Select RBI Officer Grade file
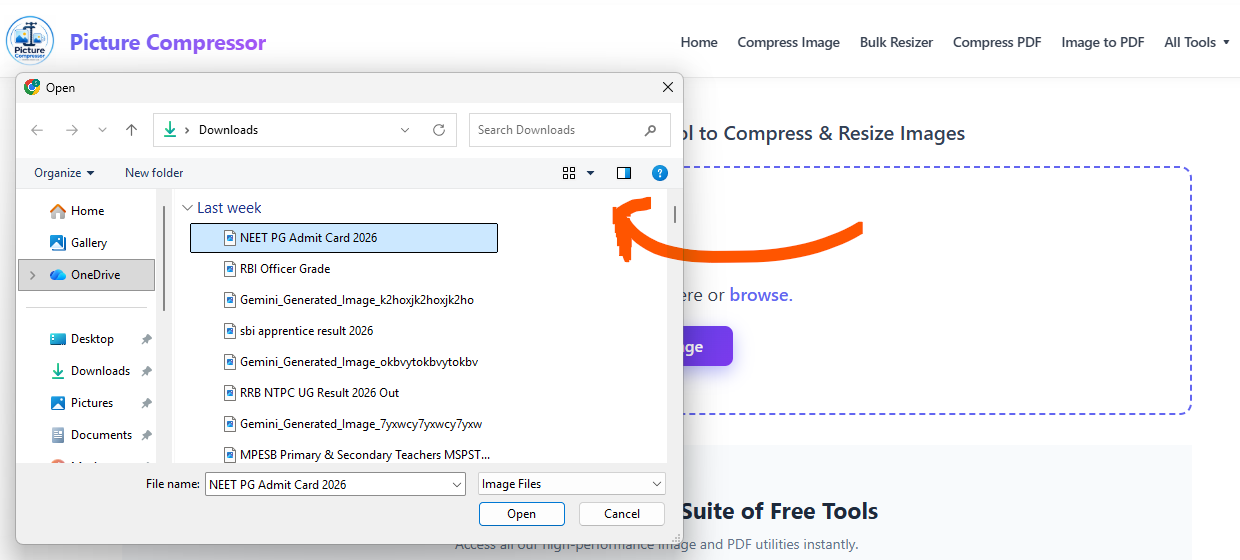The width and height of the screenshot is (1240, 560). (285, 269)
